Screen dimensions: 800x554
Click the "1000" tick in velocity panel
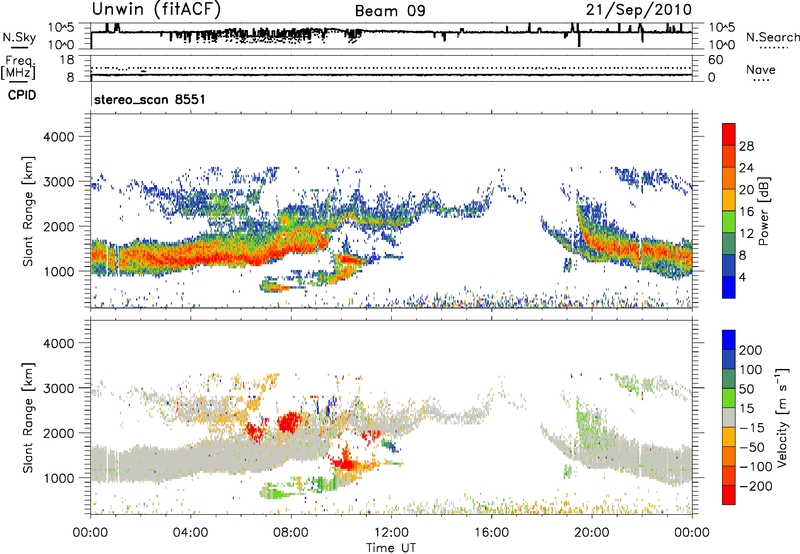[58, 477]
